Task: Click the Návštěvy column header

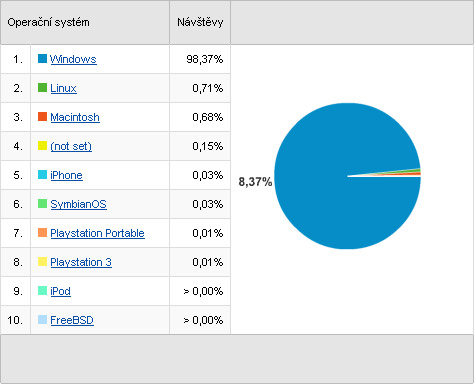Action: coord(200,22)
